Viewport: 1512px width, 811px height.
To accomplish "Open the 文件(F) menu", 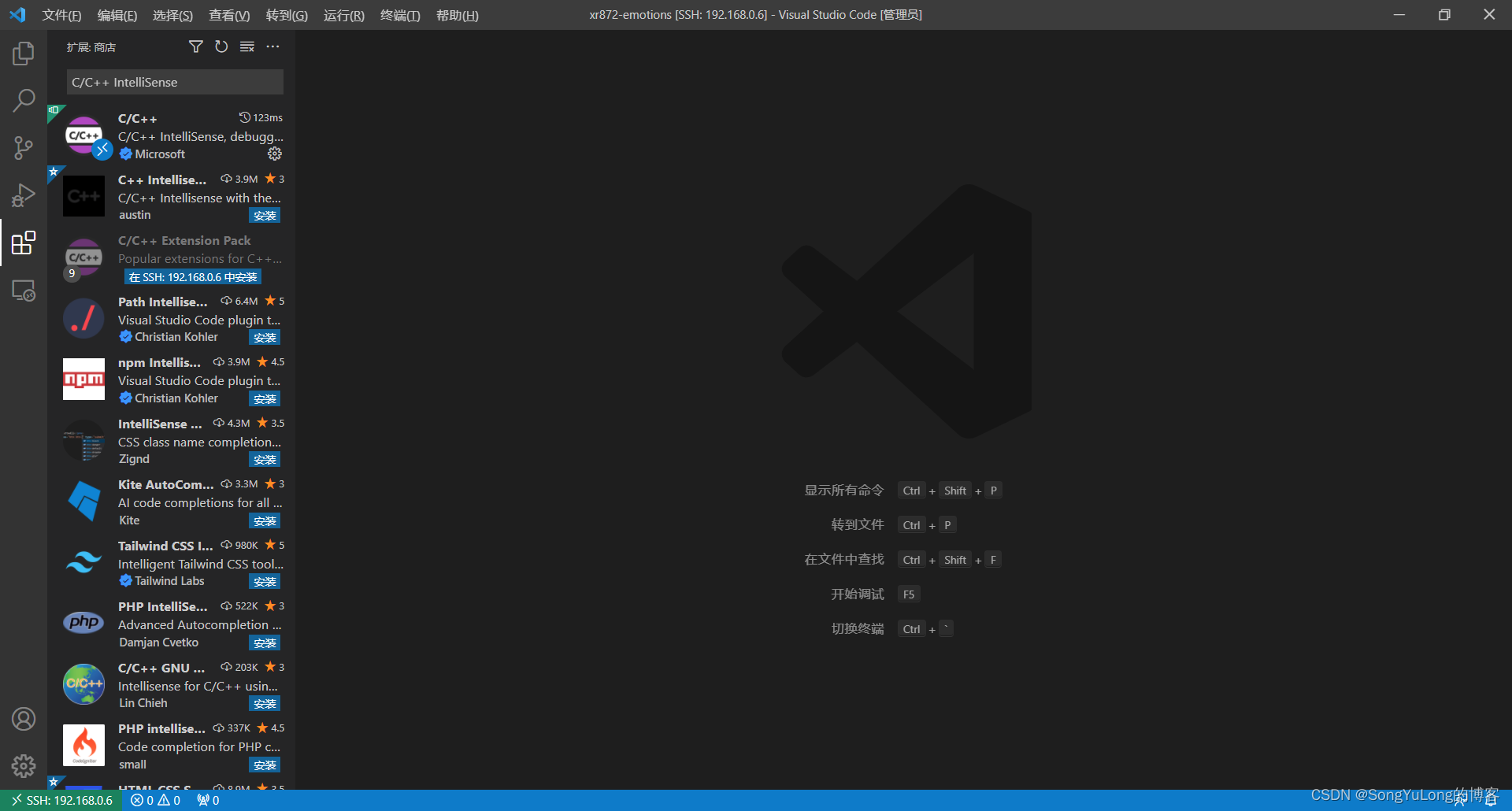I will coord(61,15).
